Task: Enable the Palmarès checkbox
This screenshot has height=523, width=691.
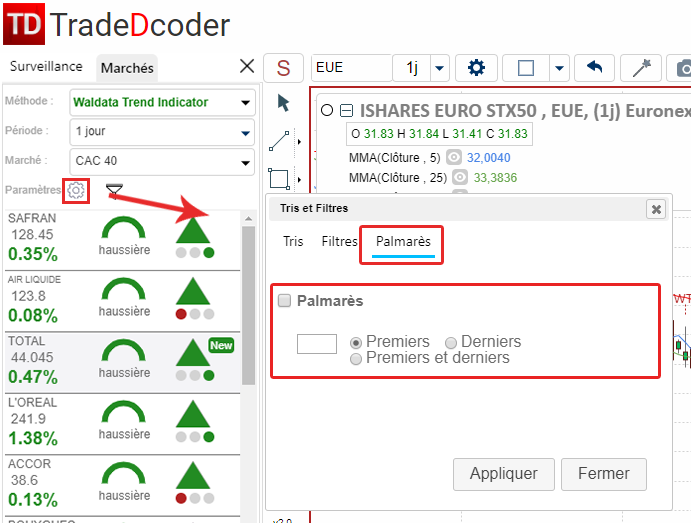Action: tap(284, 301)
